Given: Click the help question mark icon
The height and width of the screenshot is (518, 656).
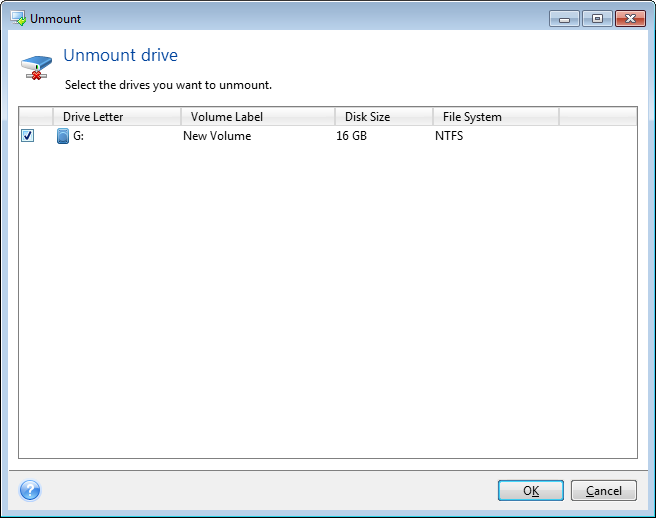Looking at the screenshot, I should (29, 490).
